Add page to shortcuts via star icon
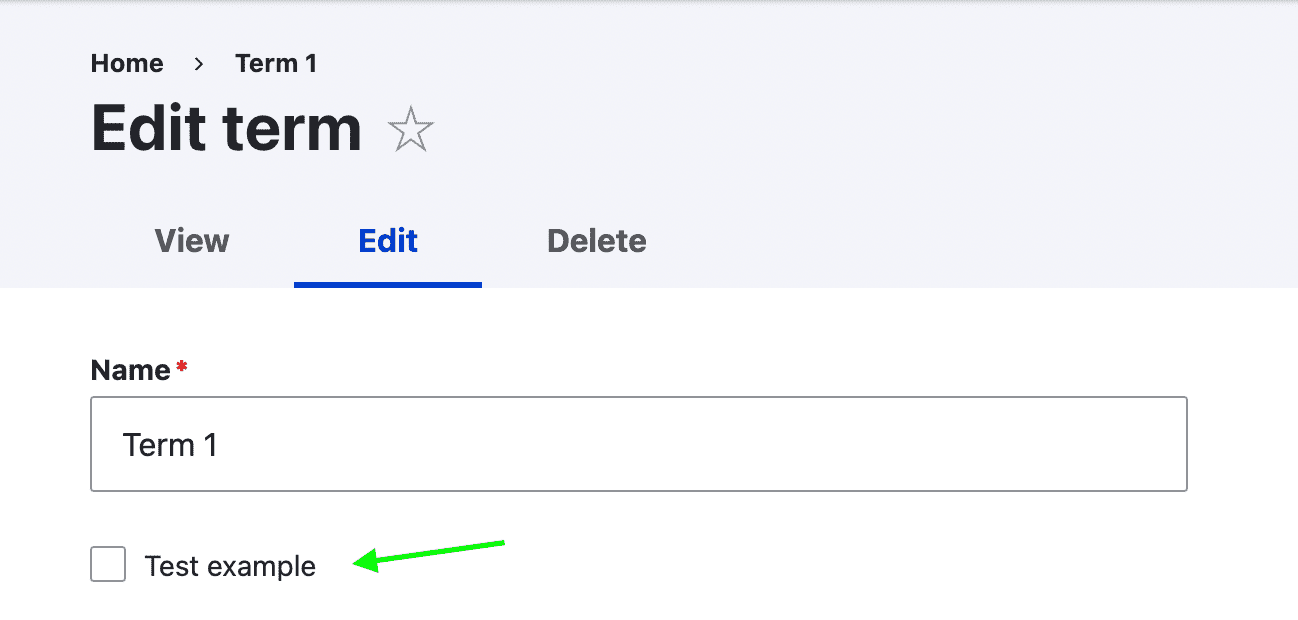Image resolution: width=1298 pixels, height=620 pixels. coord(410,131)
